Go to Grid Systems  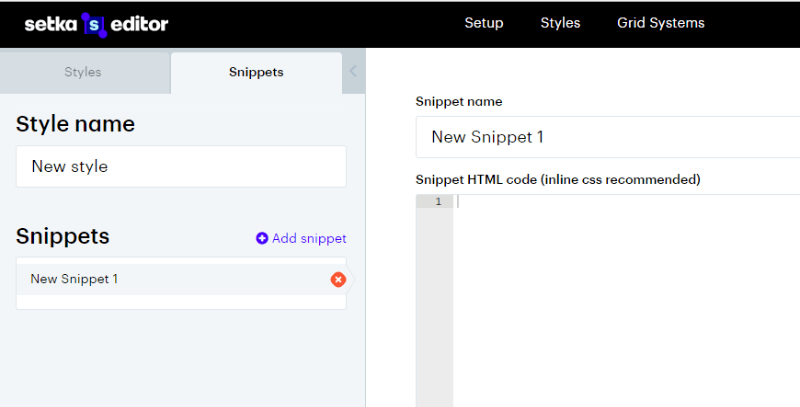[x=661, y=23]
